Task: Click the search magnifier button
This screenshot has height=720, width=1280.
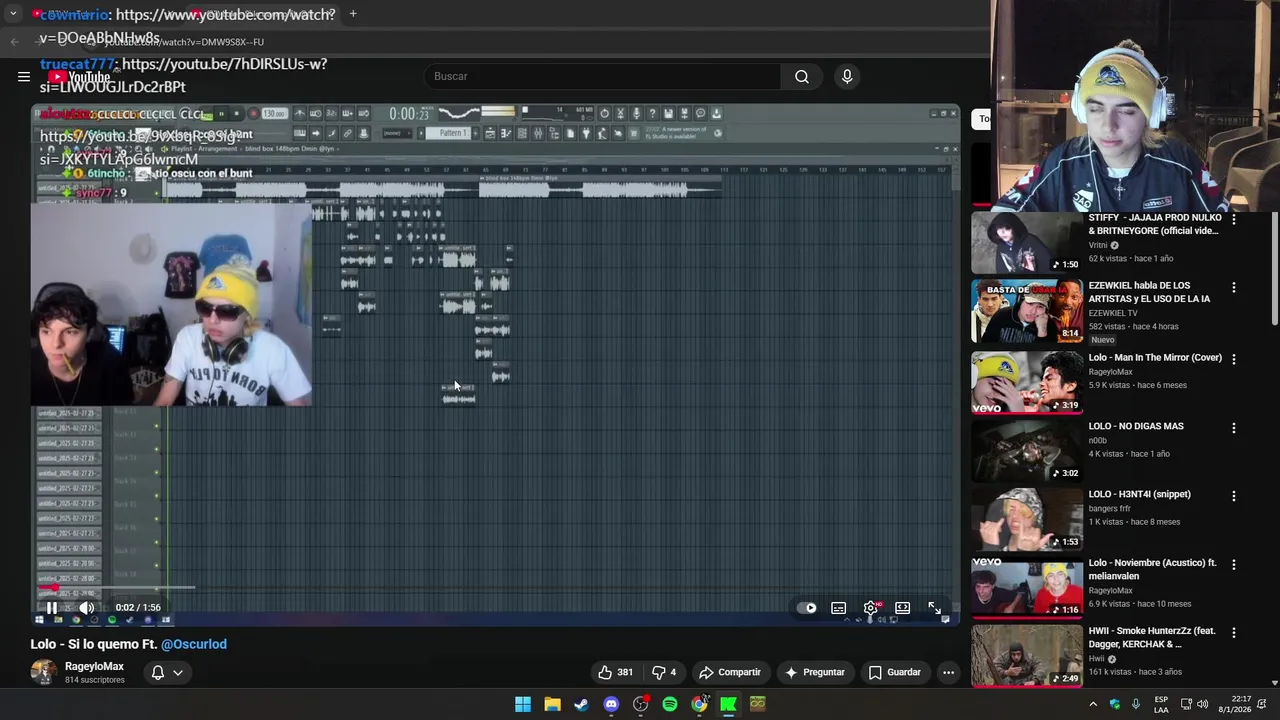Action: pos(802,76)
